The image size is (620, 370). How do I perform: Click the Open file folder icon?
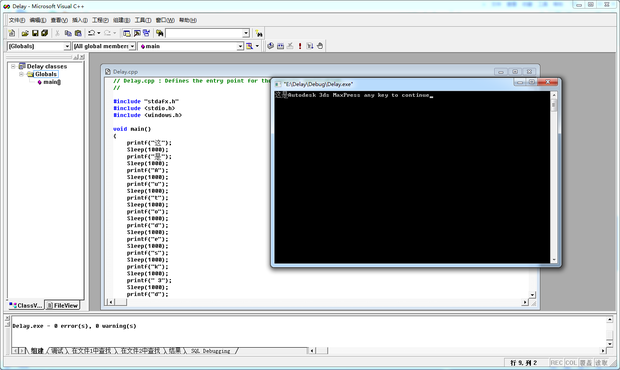[25, 33]
